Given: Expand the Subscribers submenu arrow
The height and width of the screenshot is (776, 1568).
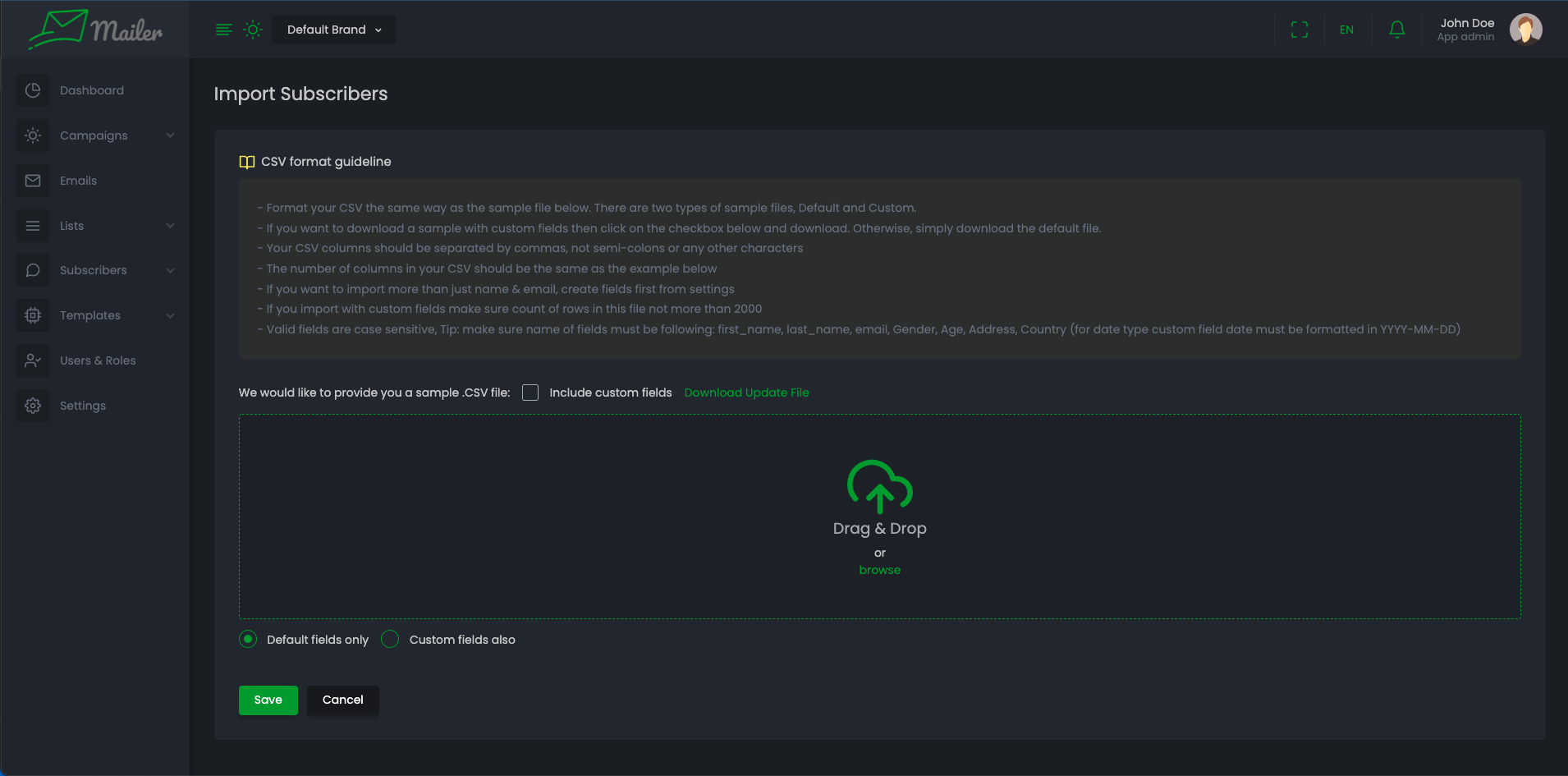Looking at the screenshot, I should 170,270.
